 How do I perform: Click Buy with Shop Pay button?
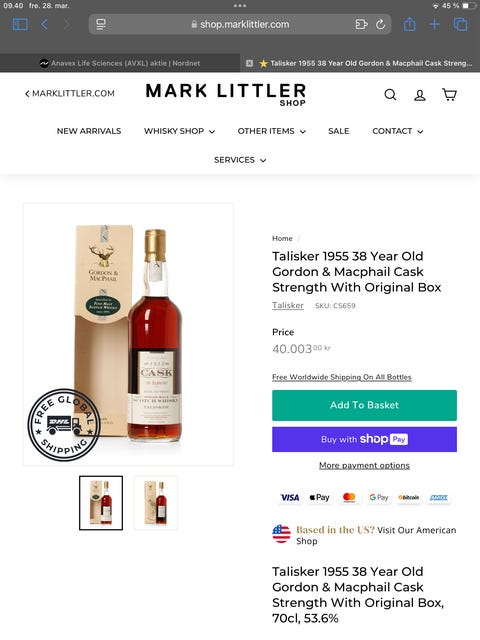364,439
